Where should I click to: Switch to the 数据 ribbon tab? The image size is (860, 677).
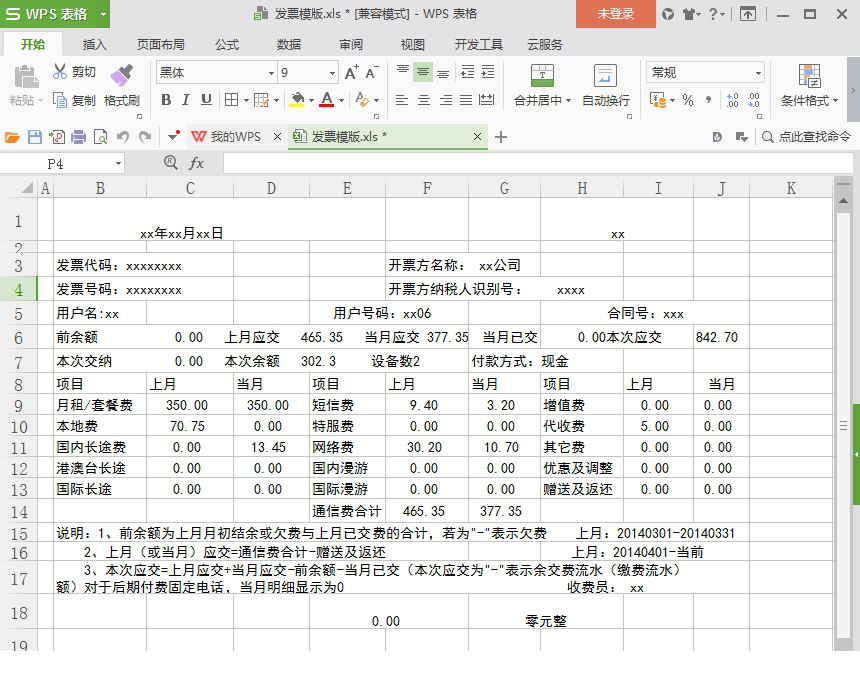coord(289,44)
